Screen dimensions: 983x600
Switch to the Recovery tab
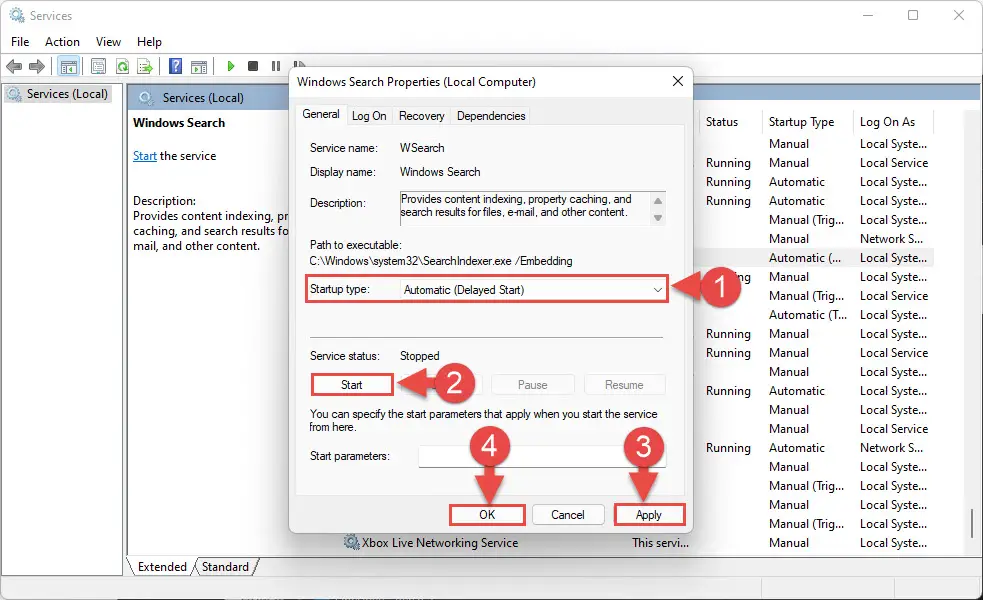[421, 116]
